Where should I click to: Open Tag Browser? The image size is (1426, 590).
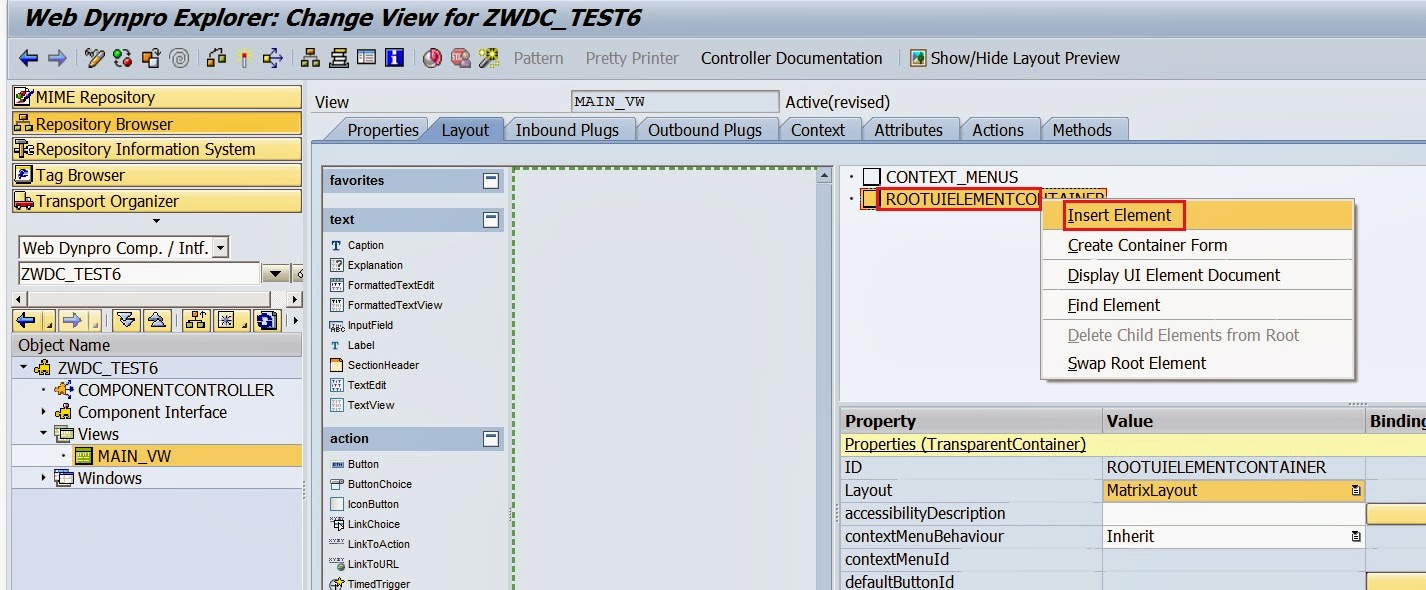pyautogui.click(x=156, y=175)
